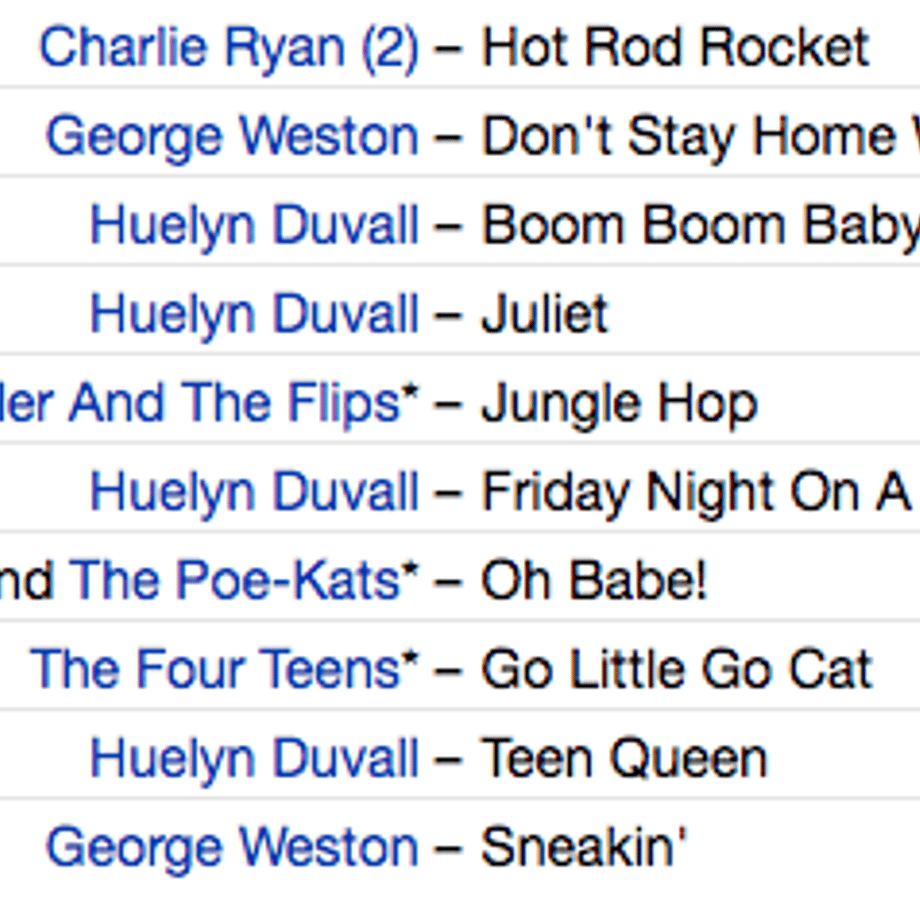Open the 'And The Flips*' artist link
The image size is (920, 920).
pos(209,404)
